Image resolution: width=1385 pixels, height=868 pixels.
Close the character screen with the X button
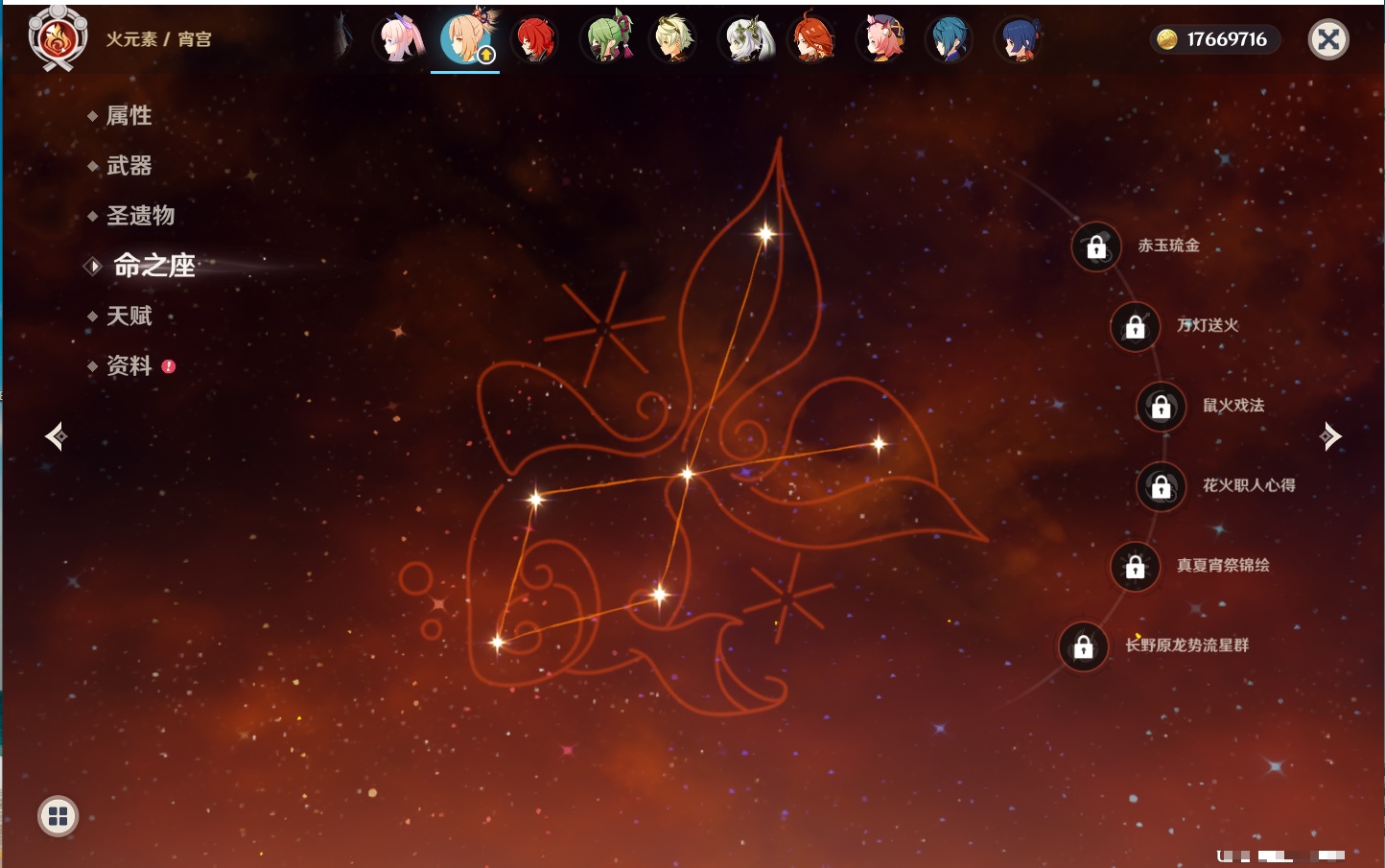point(1328,39)
